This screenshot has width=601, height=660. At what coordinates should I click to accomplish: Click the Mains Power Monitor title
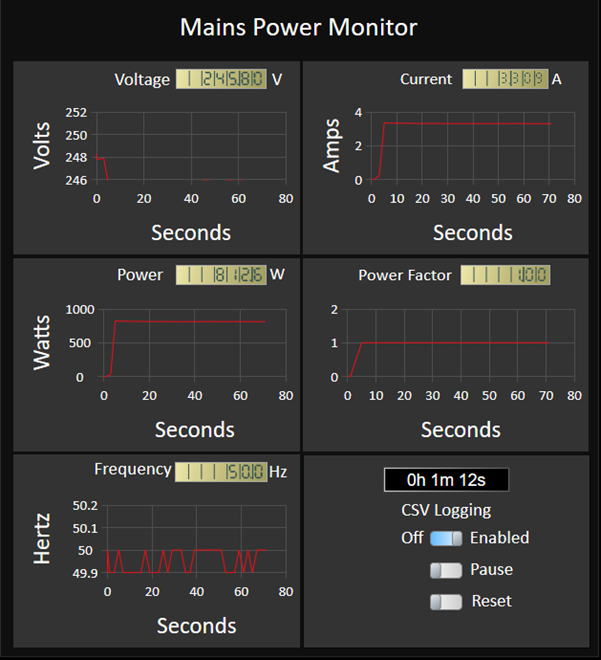[299, 28]
